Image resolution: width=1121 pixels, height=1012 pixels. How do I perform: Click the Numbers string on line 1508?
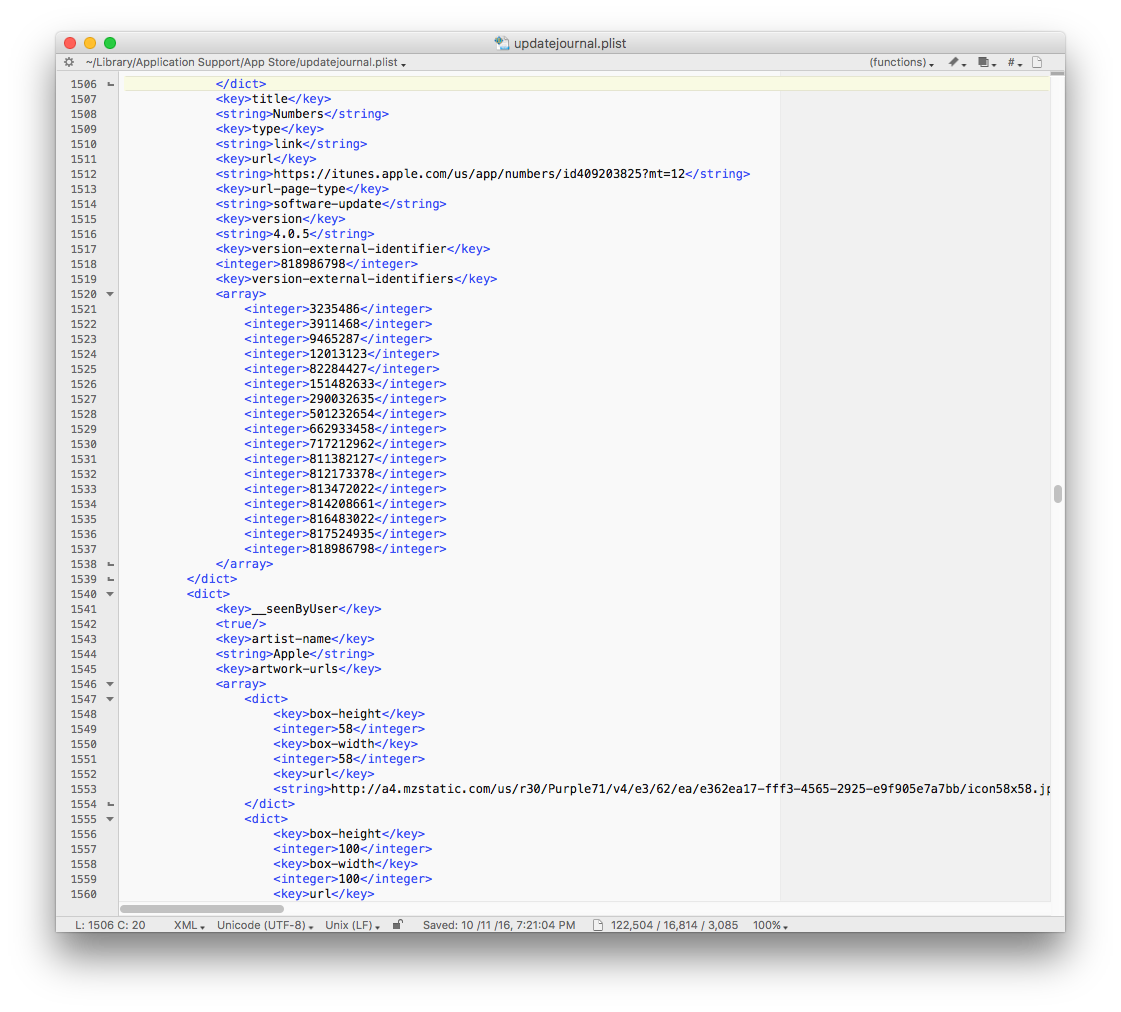[298, 114]
